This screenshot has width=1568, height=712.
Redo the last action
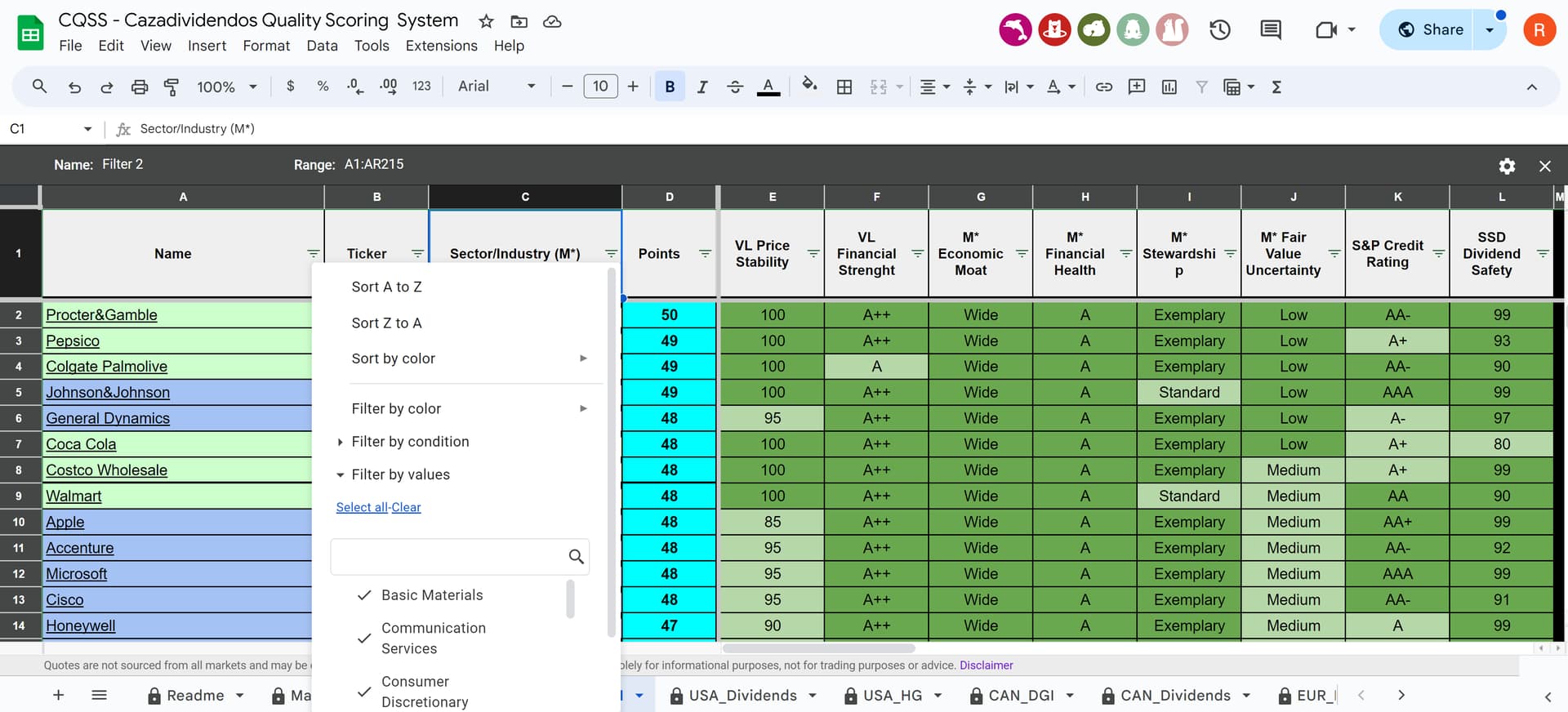[106, 87]
